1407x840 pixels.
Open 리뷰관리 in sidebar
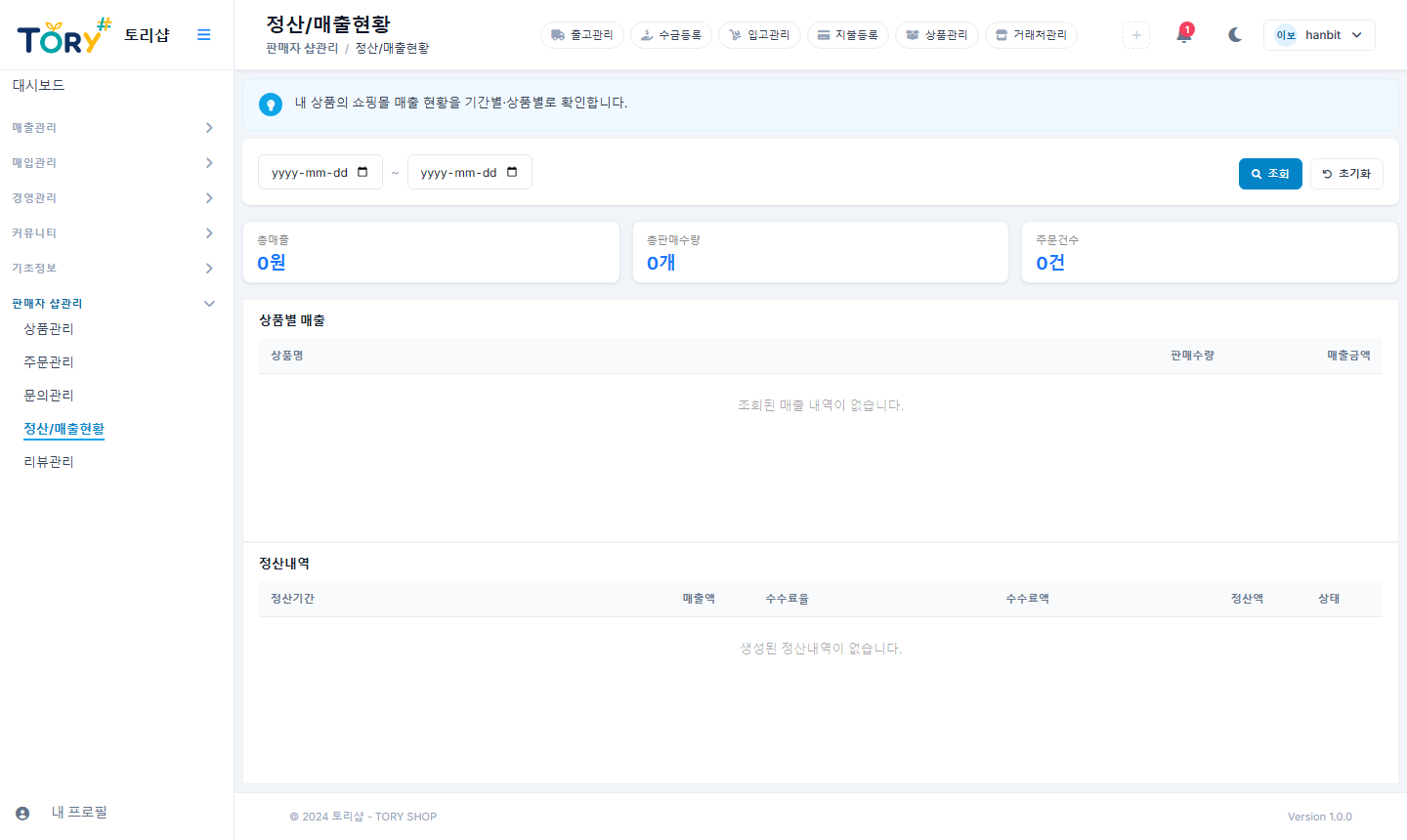coord(49,462)
